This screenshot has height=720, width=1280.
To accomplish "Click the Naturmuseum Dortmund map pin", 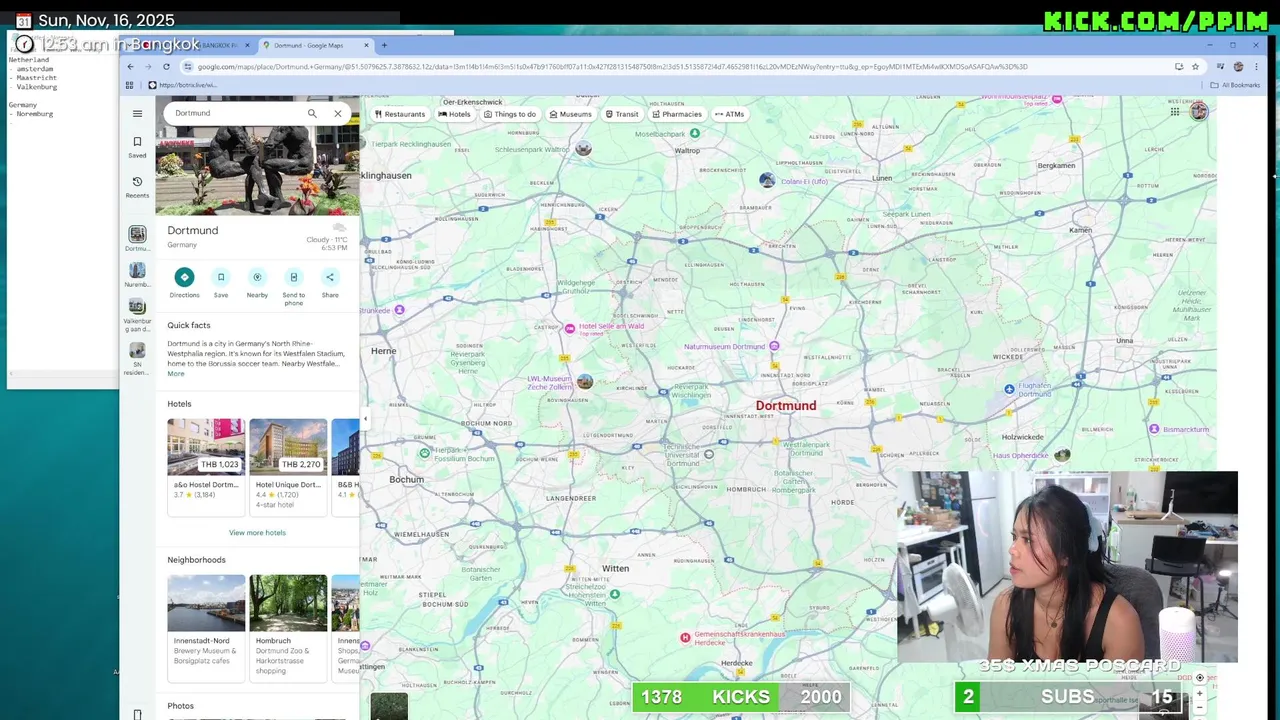I will [x=774, y=346].
